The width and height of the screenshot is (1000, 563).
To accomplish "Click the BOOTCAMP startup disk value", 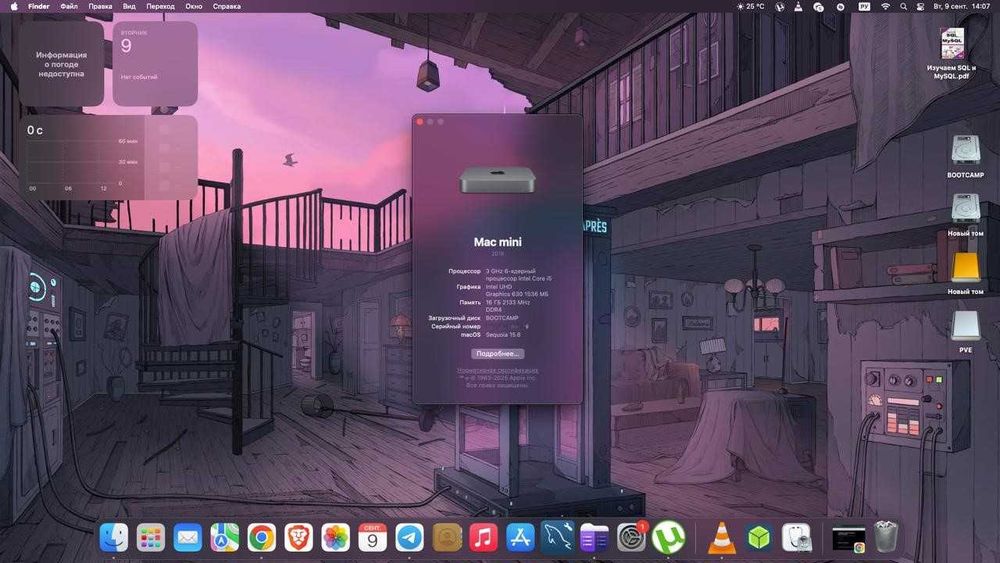I will [502, 318].
